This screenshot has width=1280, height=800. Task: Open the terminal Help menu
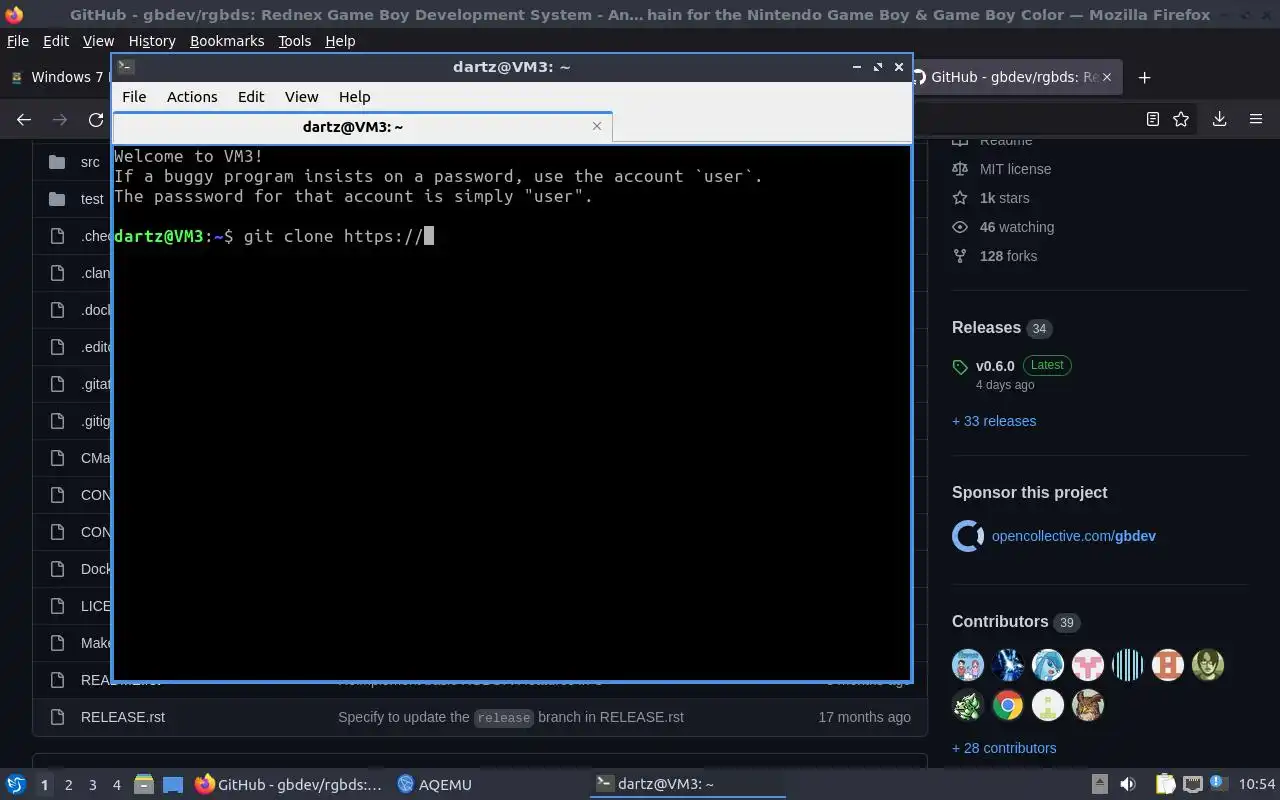tap(355, 97)
